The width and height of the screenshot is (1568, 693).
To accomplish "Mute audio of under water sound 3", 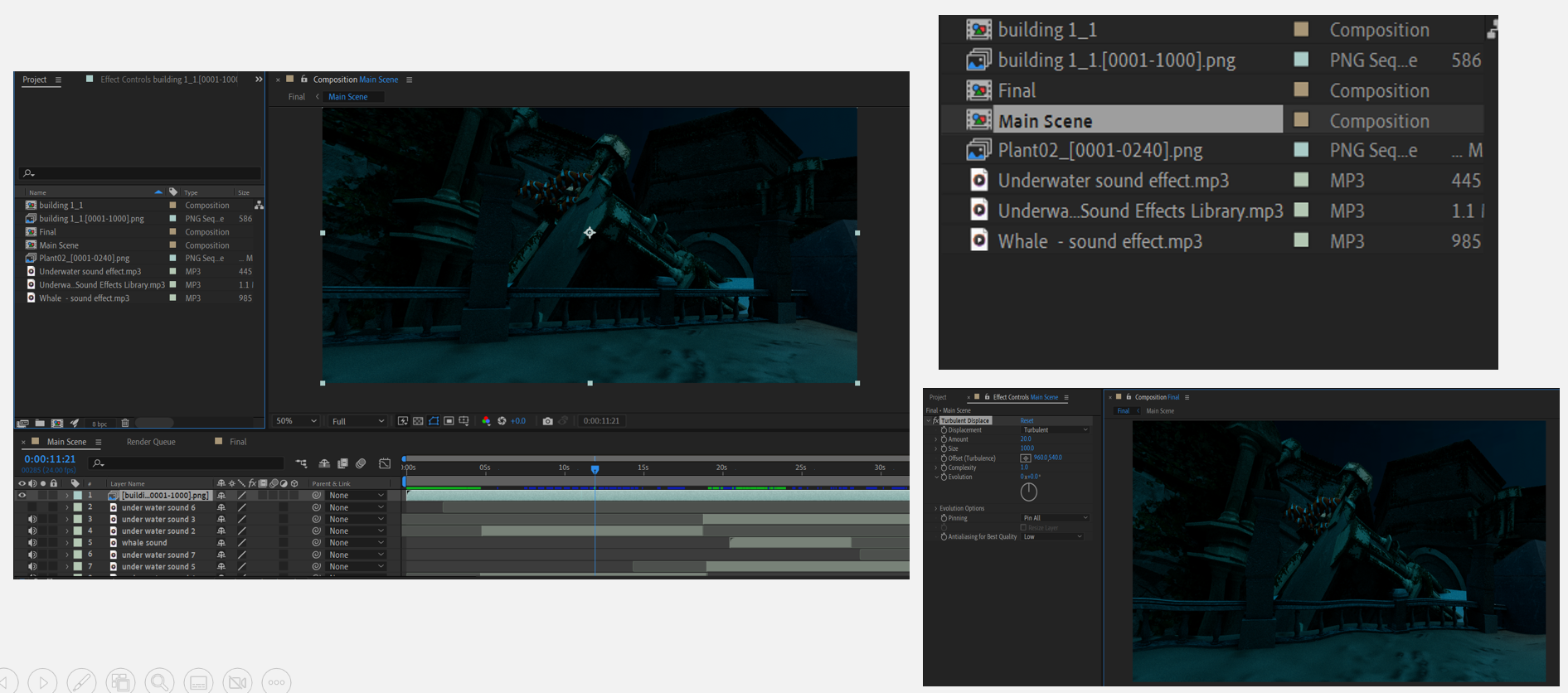I will tap(32, 519).
